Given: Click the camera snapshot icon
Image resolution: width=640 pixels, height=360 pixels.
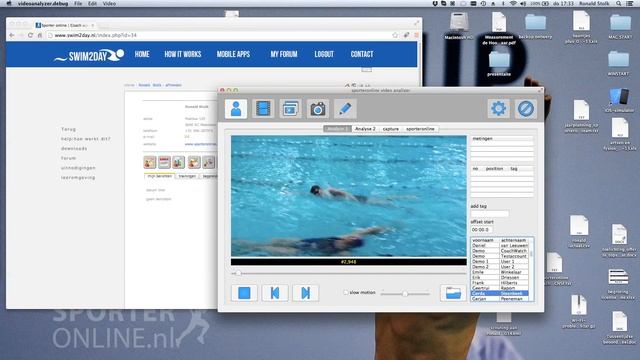Looking at the screenshot, I should click(x=318, y=109).
